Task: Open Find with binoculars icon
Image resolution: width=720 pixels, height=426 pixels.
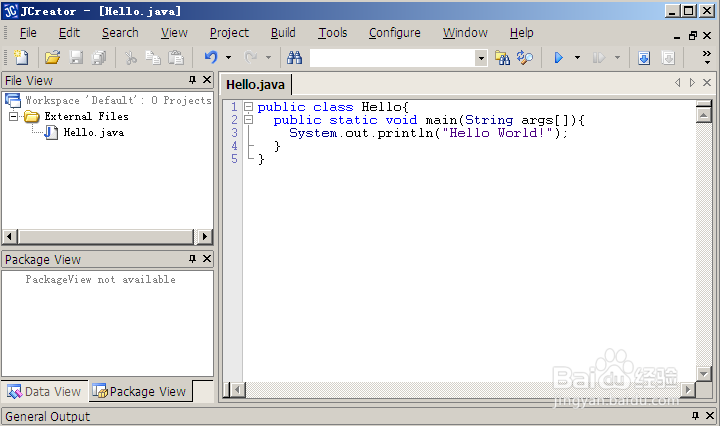Action: [294, 57]
